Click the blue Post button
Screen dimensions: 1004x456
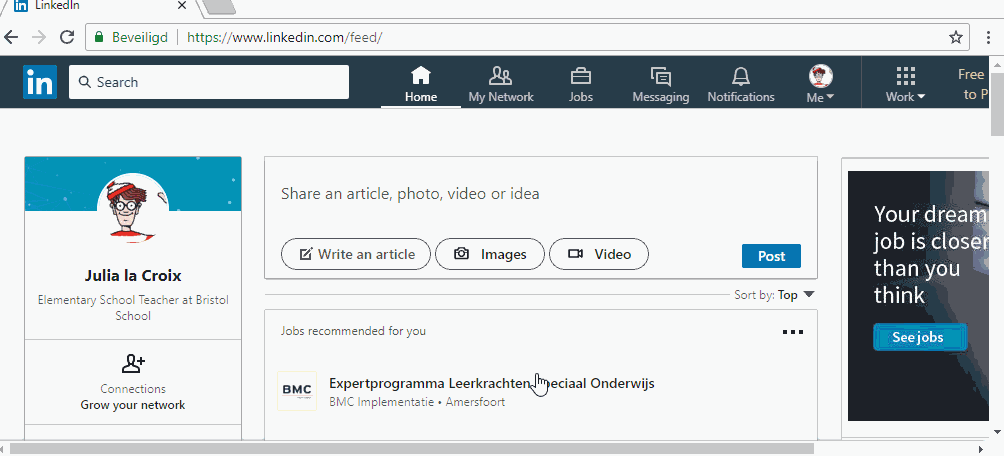tap(772, 256)
